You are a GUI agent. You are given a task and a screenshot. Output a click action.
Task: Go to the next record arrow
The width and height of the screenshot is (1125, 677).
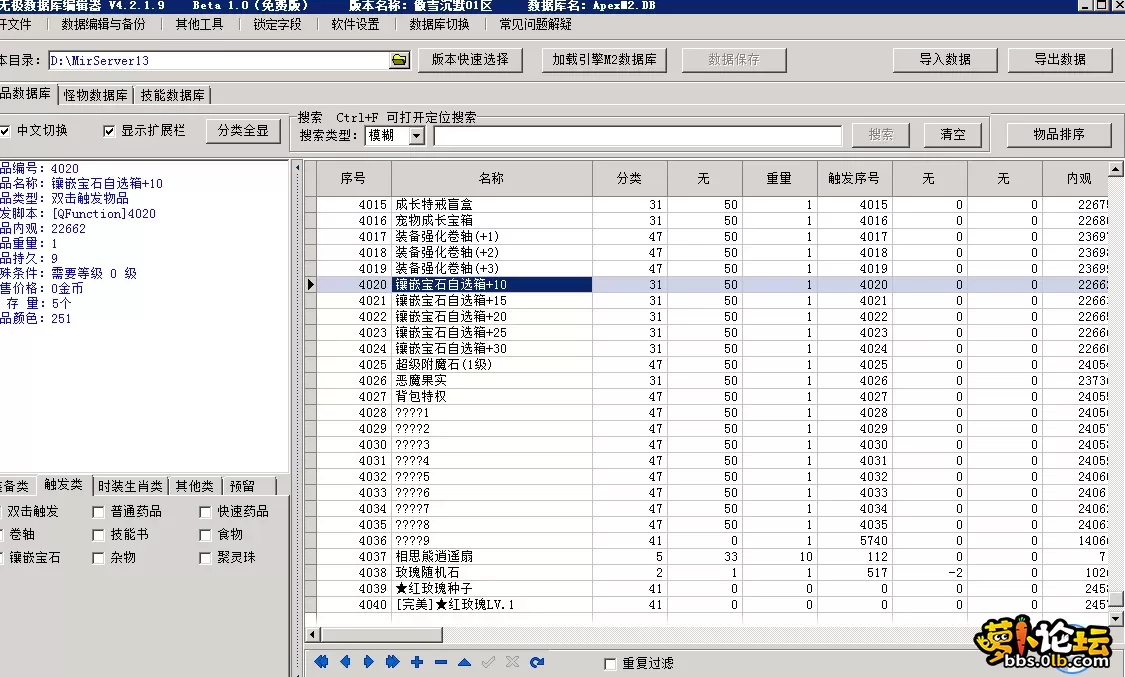pos(369,662)
